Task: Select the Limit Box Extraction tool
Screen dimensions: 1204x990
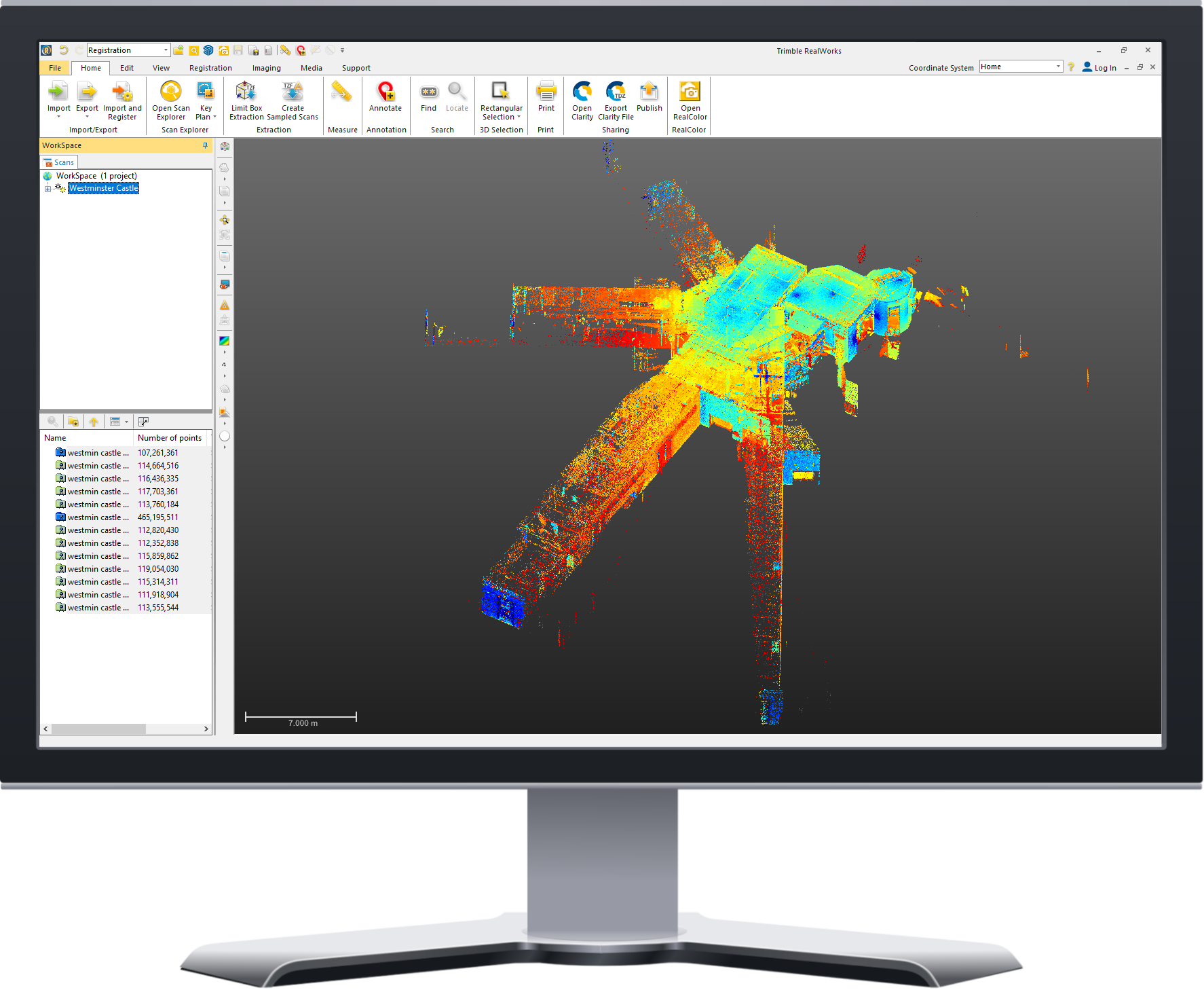Action: tap(246, 100)
